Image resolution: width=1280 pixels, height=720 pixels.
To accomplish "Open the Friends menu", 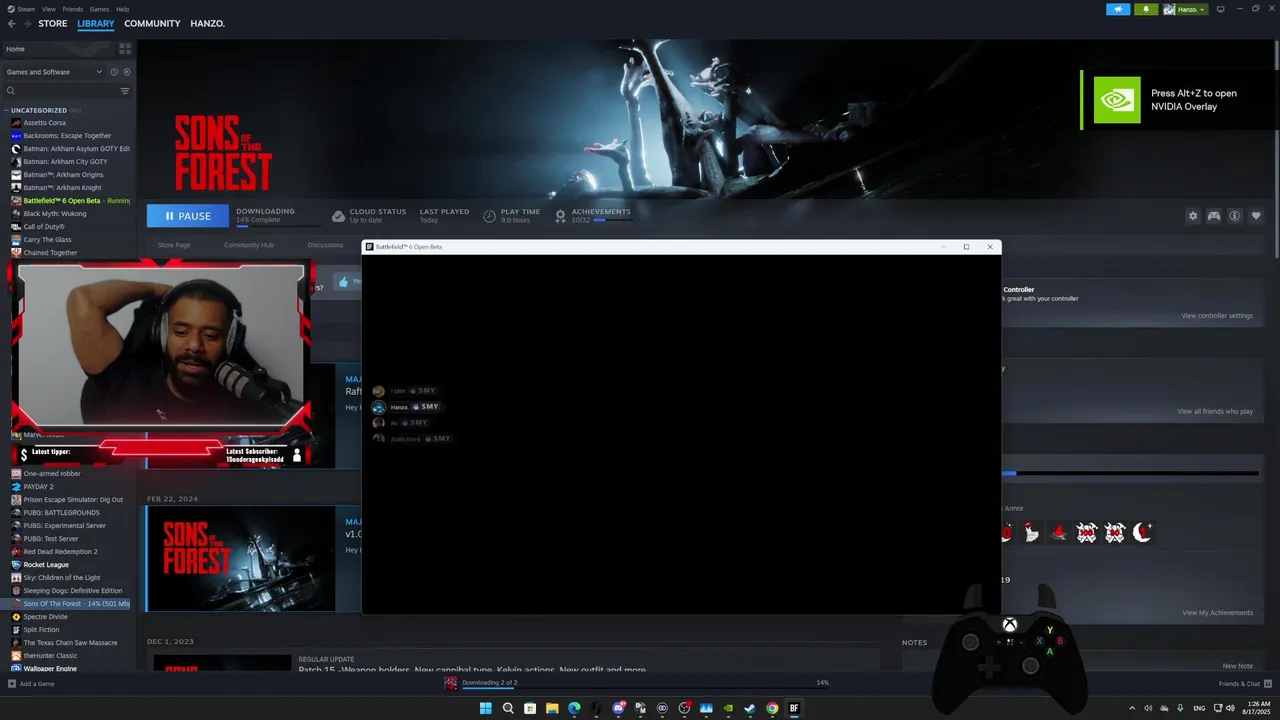I will click(x=73, y=9).
